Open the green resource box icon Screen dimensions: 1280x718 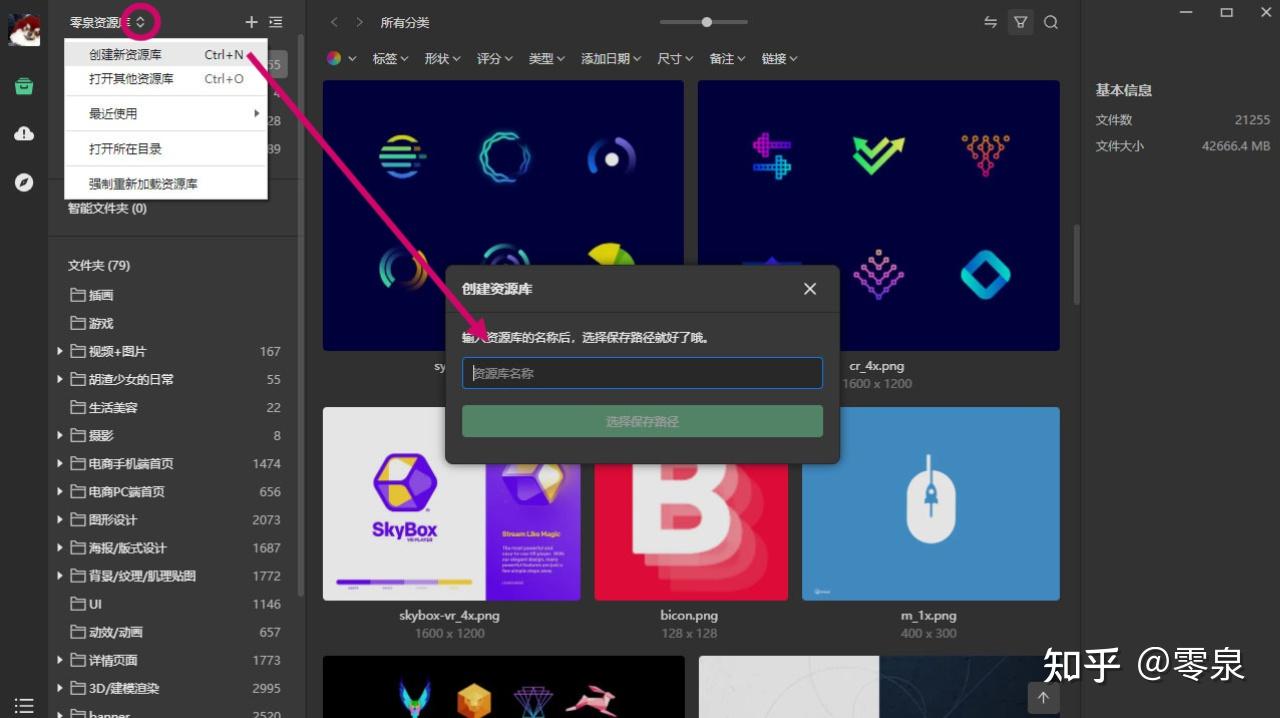(x=24, y=86)
